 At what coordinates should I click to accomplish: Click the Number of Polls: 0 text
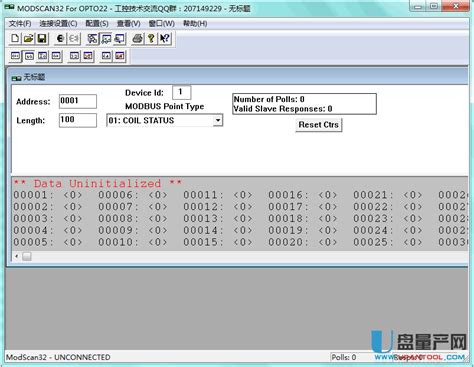coord(269,99)
